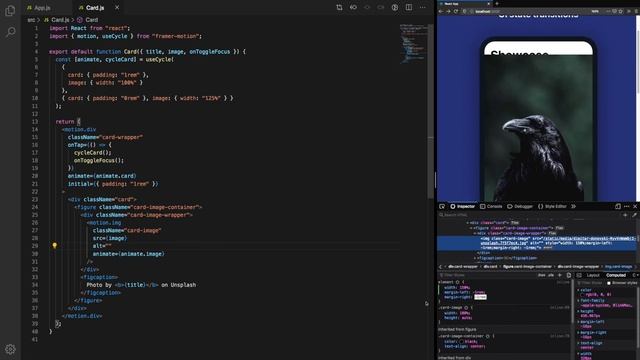This screenshot has height=360, width=640.
Task: Pick a color from the page with the eyedropper
Action: [634, 215]
